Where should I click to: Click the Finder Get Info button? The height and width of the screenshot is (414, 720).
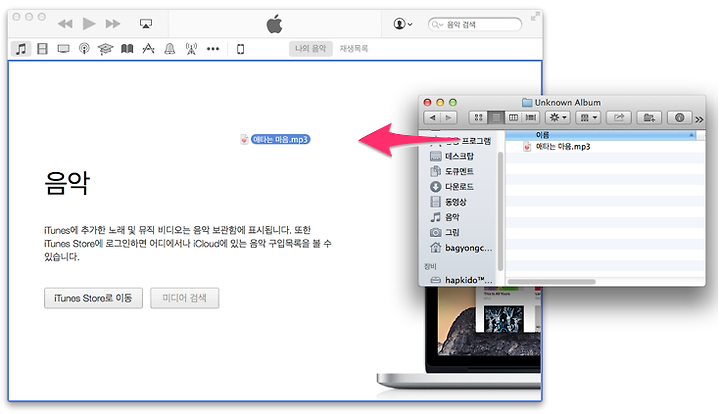coord(680,118)
